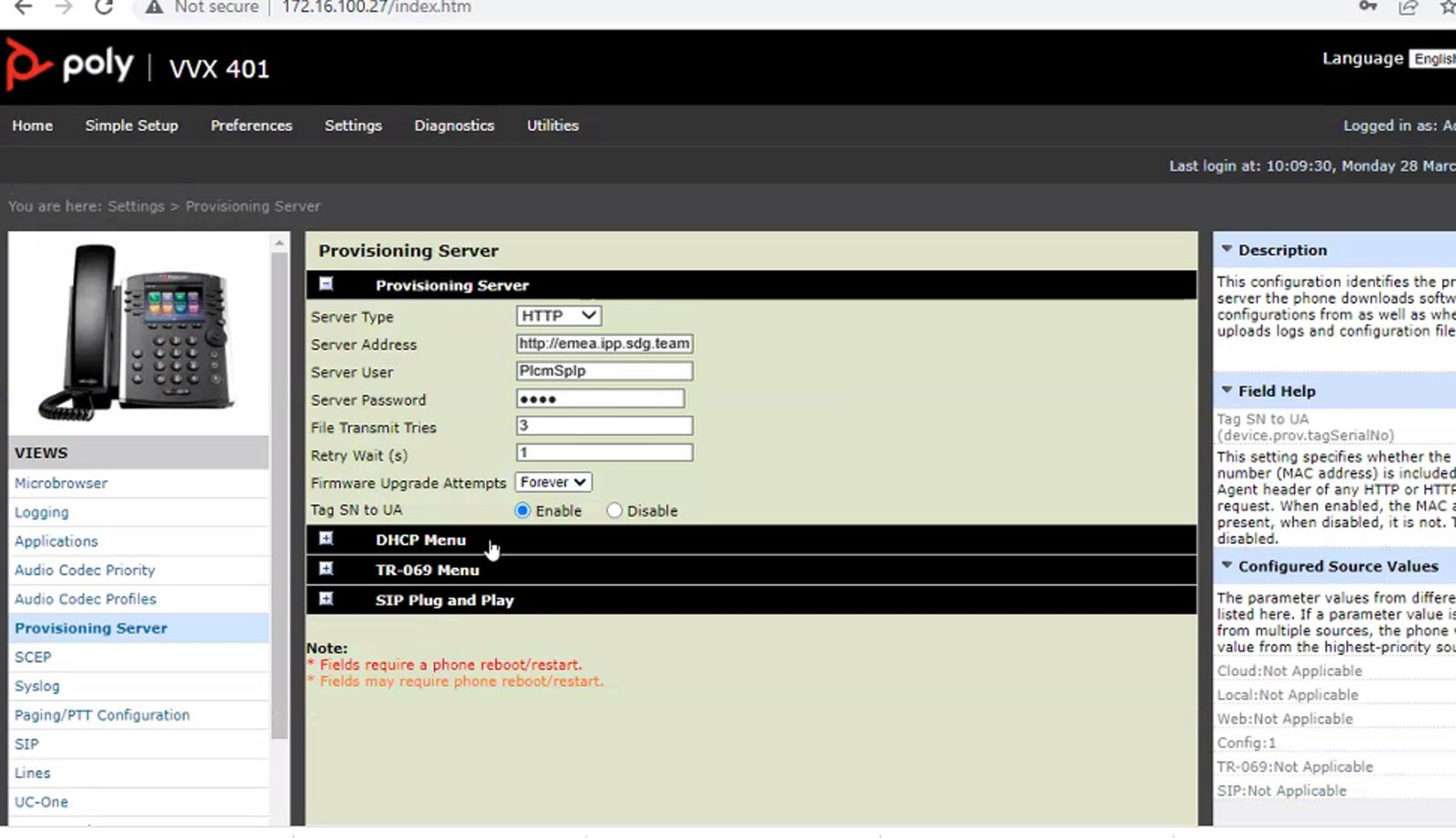Click the share icon in address bar
The image size is (1456, 838).
pyautogui.click(x=1408, y=7)
